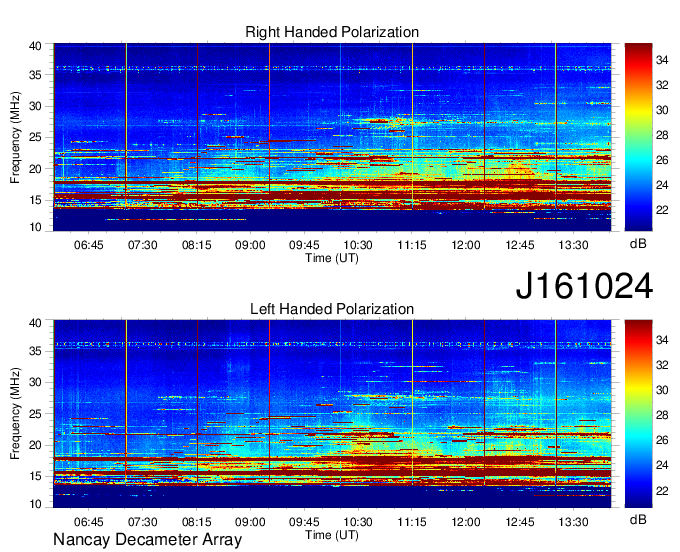Click the "10:30" time tick under the lower plot
This screenshot has height=552, width=680.
pos(358,522)
